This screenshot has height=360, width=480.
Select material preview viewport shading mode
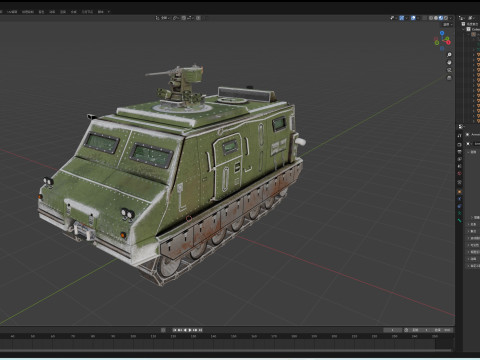(x=441, y=18)
